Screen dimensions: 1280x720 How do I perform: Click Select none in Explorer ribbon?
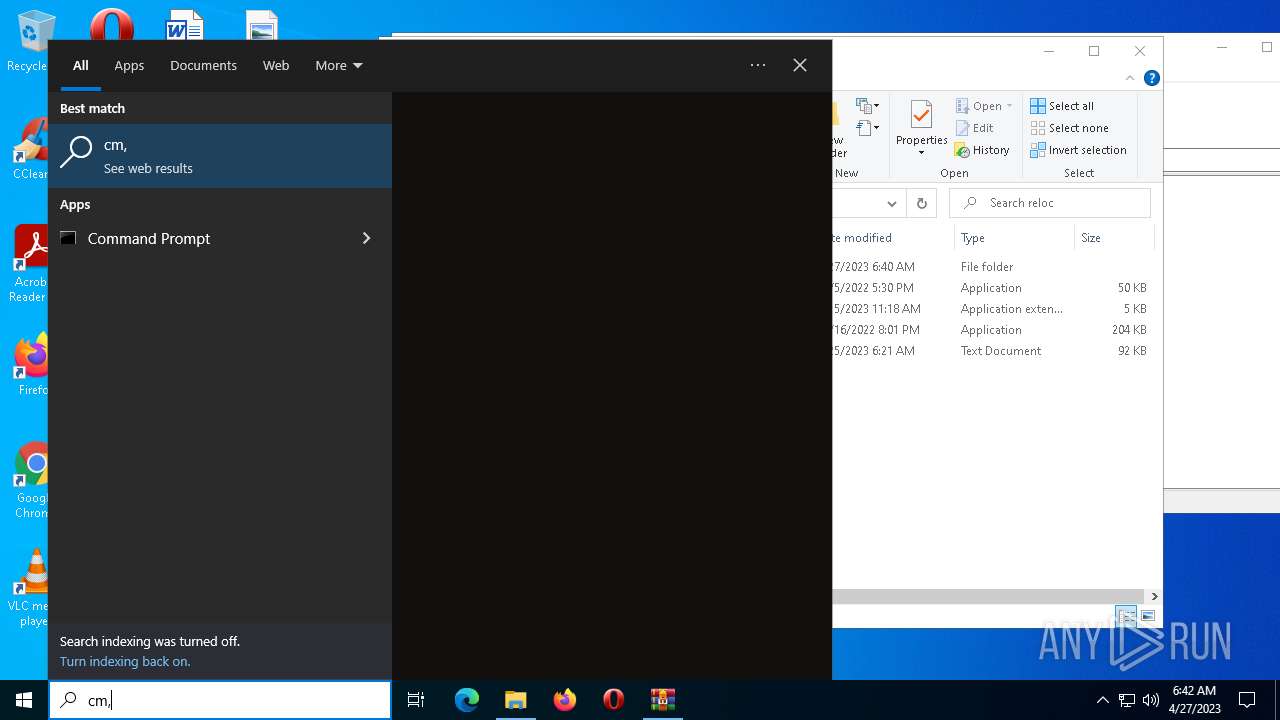[1069, 128]
